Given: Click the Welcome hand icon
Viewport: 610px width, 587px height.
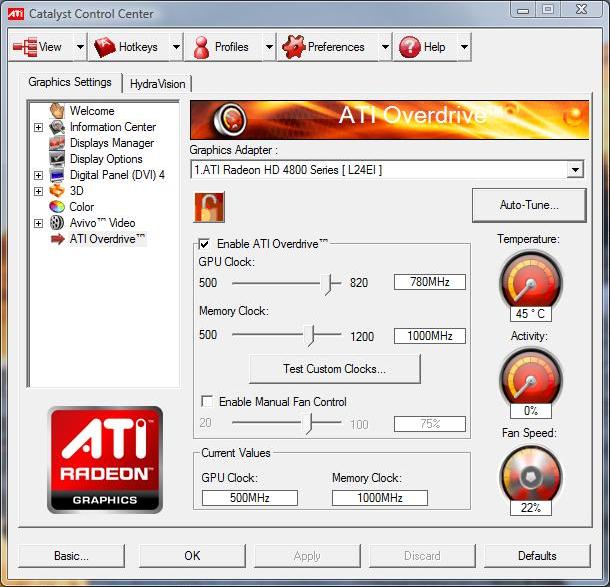Looking at the screenshot, I should tap(57, 111).
